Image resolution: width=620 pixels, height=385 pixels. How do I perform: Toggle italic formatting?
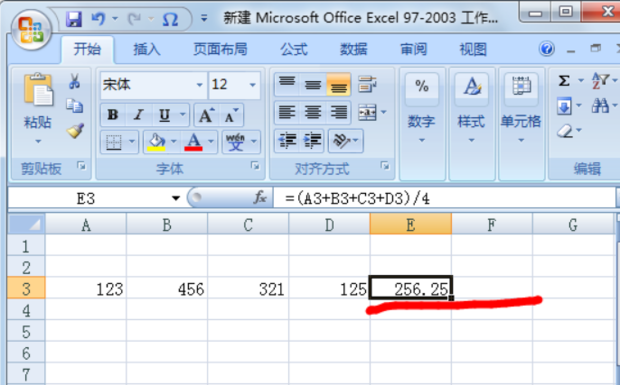click(138, 115)
